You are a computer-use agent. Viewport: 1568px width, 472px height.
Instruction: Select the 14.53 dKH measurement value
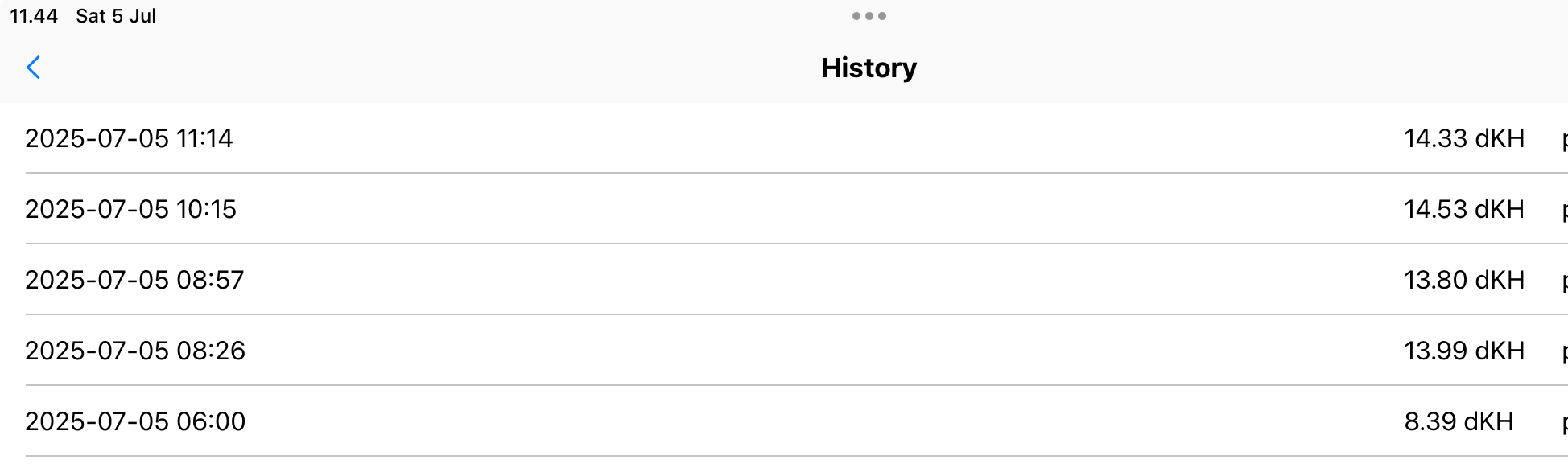1464,209
